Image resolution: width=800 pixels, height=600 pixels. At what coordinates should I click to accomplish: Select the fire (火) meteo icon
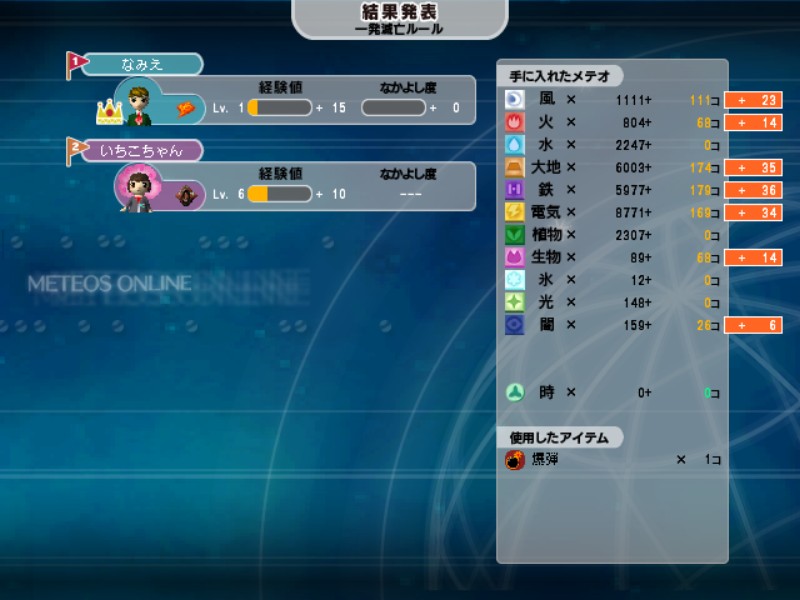click(x=514, y=122)
